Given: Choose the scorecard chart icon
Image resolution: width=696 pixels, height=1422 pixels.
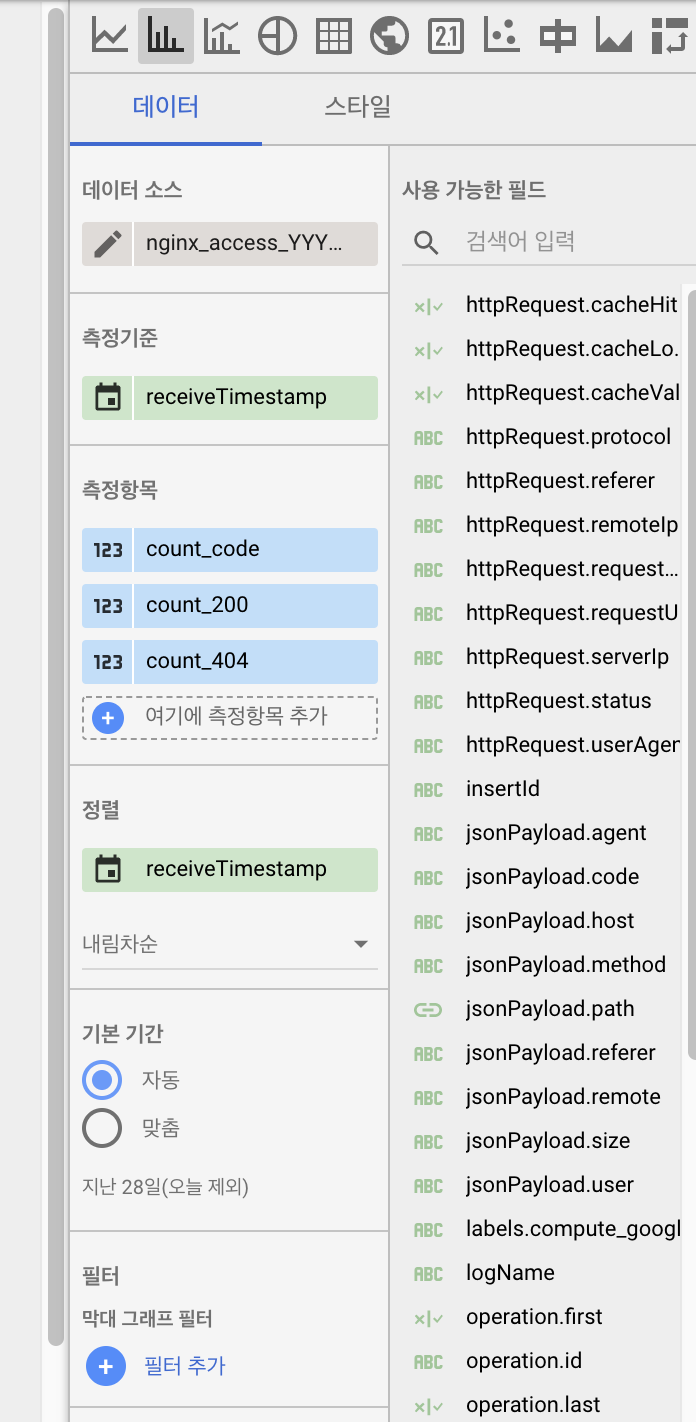Looking at the screenshot, I should point(445,36).
